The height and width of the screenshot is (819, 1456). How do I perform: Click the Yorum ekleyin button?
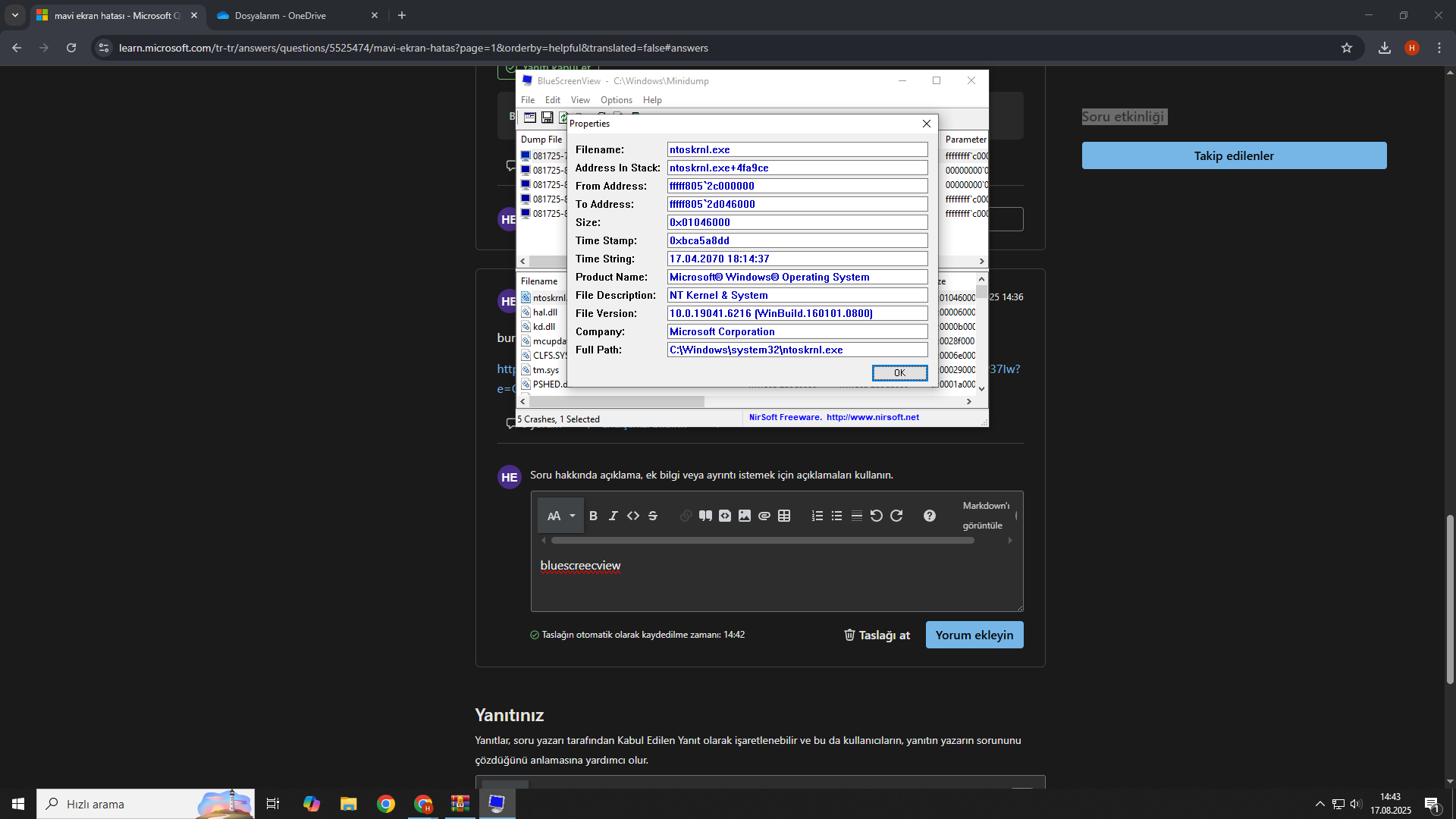[x=974, y=635]
